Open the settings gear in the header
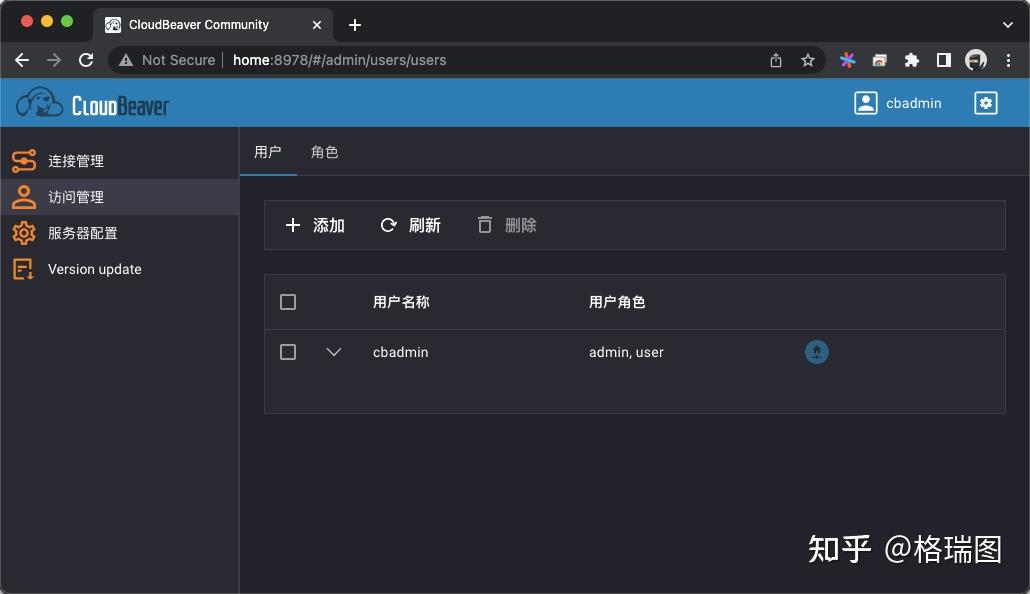 pyautogui.click(x=985, y=103)
